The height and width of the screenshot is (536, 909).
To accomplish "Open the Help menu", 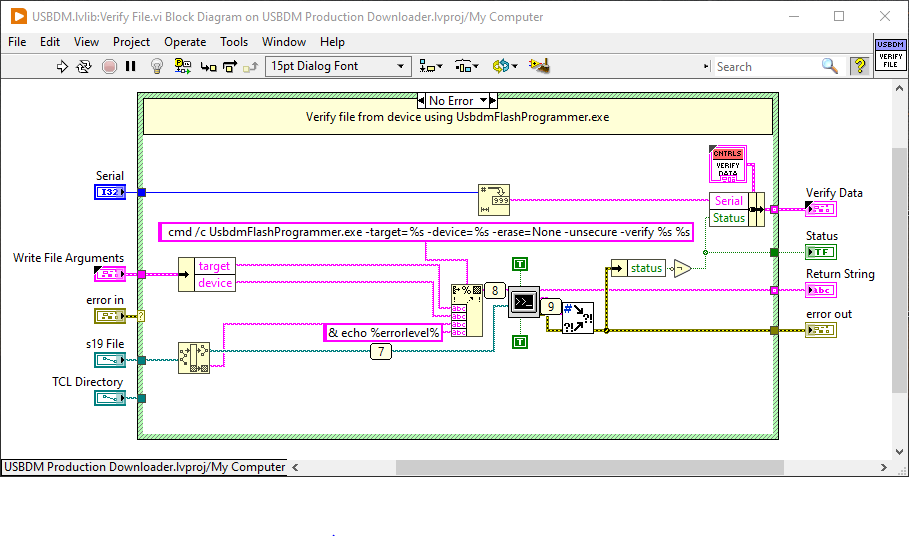I will (x=332, y=42).
